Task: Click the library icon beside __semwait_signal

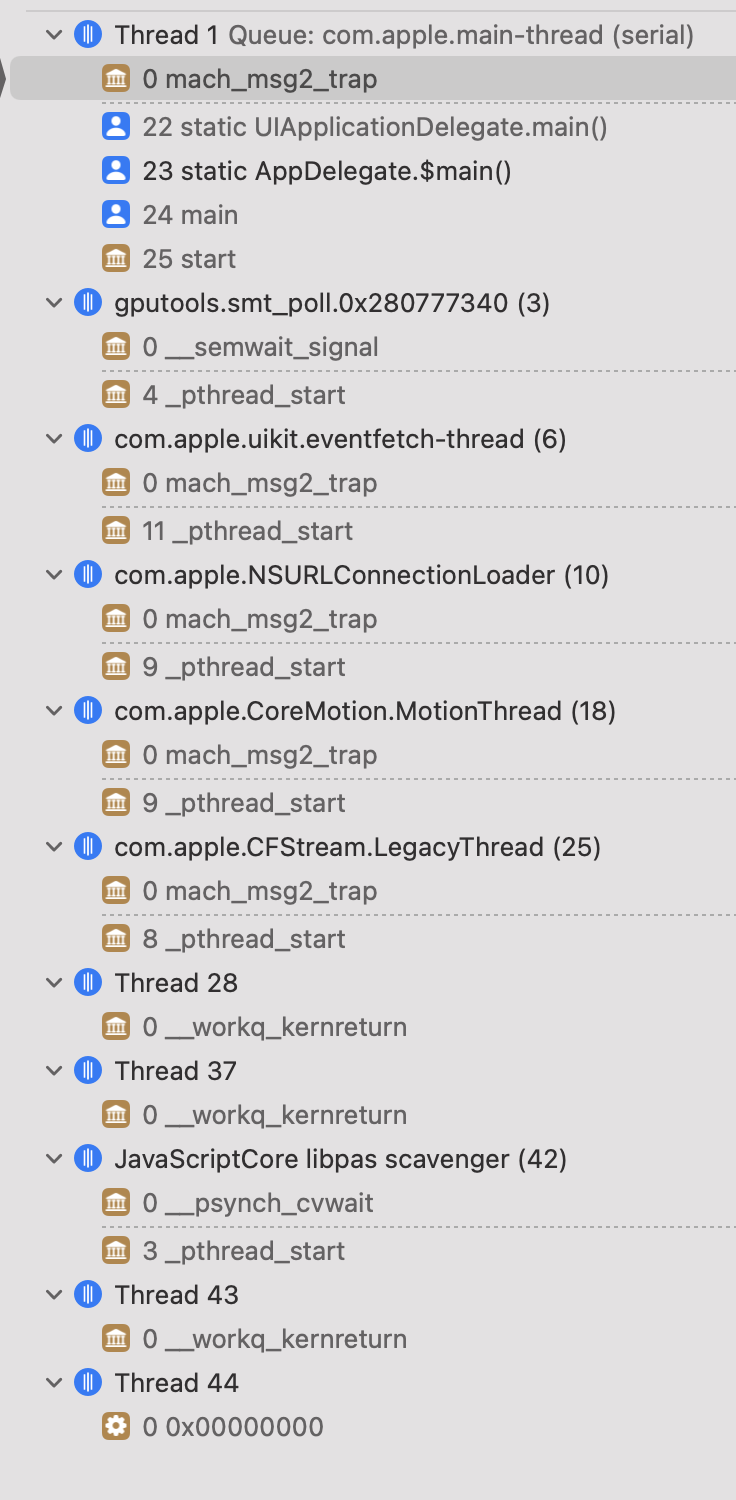Action: 116,347
